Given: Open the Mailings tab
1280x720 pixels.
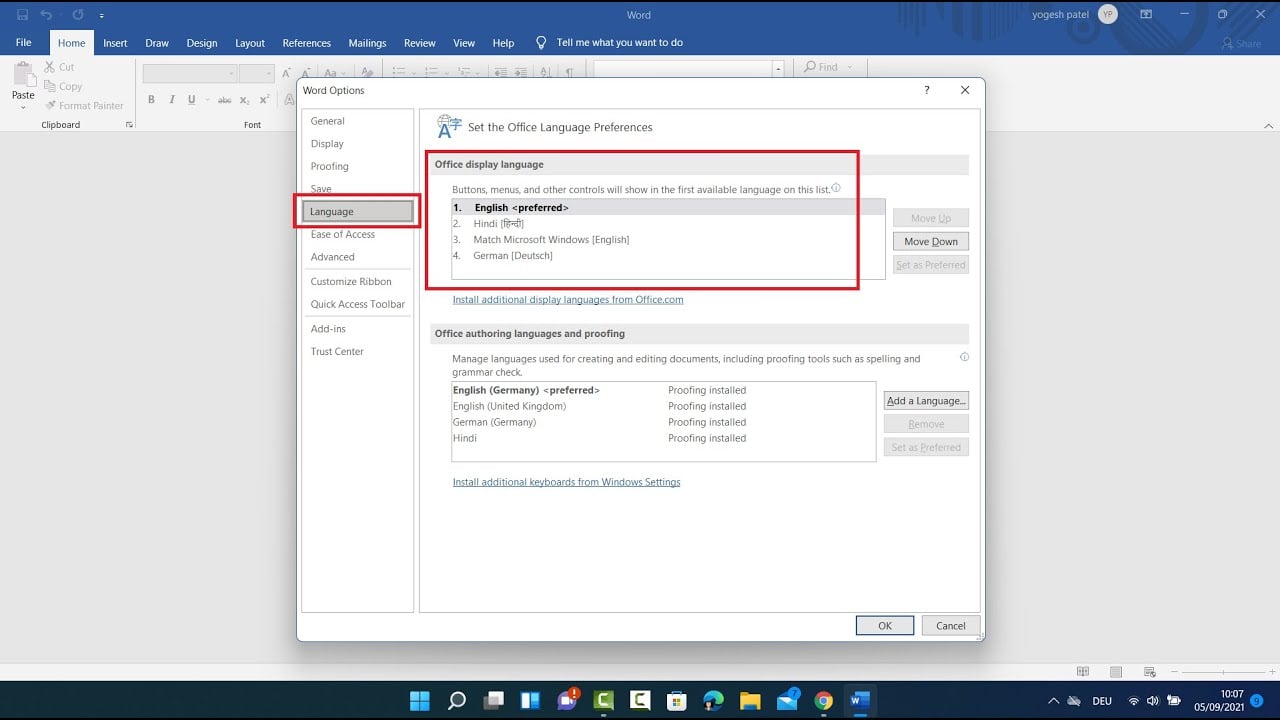Looking at the screenshot, I should click(367, 43).
